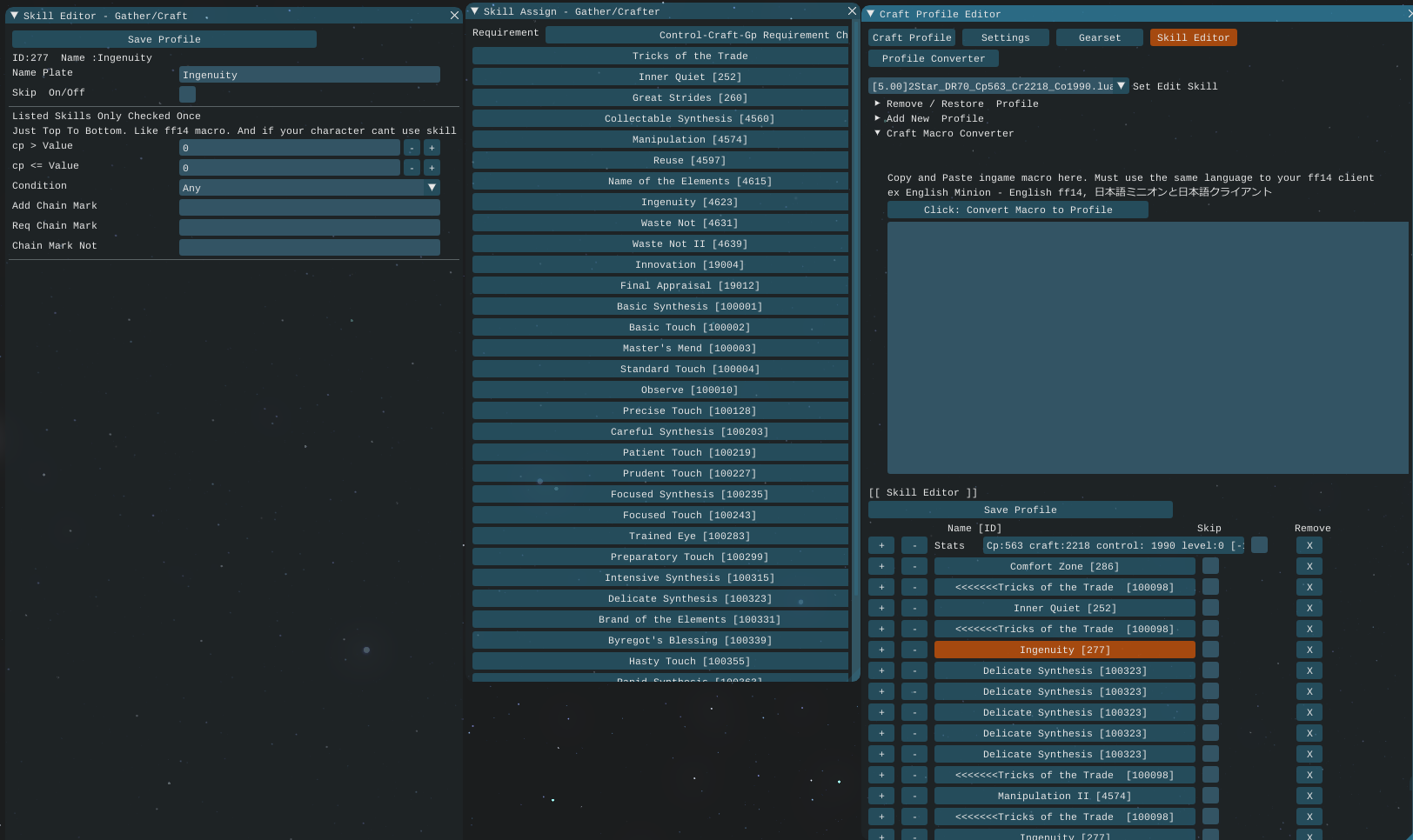The height and width of the screenshot is (840, 1413).
Task: Click the Name Plate input field
Action: pos(309,75)
